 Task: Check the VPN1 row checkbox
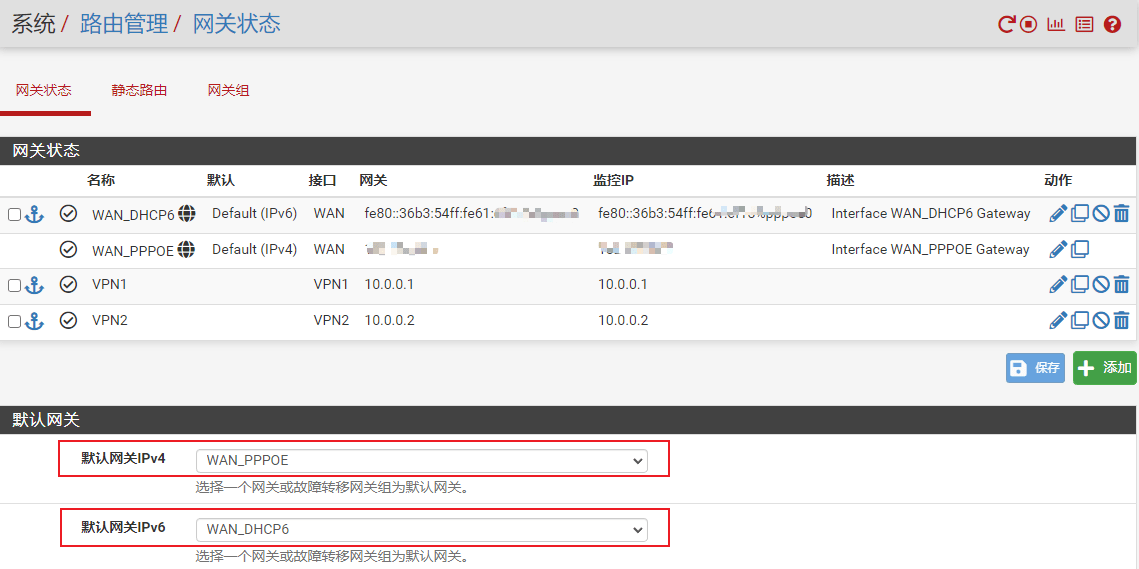coord(14,286)
